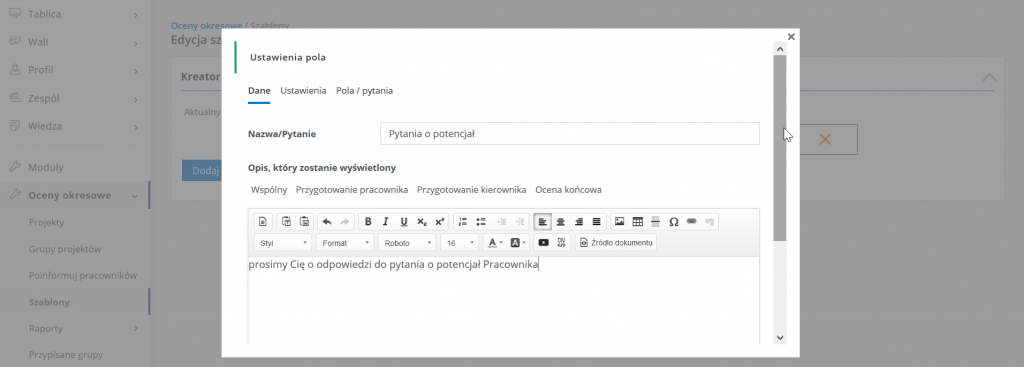Click the Nazwa/Pytanie input field
The image size is (1024, 367).
pos(569,134)
